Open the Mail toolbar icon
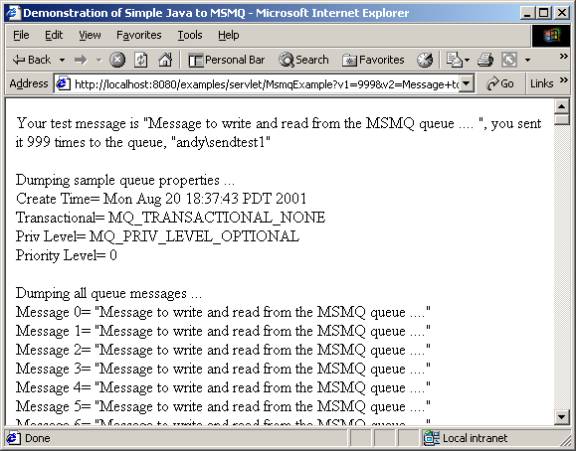The height and width of the screenshot is (451, 576). [454, 60]
